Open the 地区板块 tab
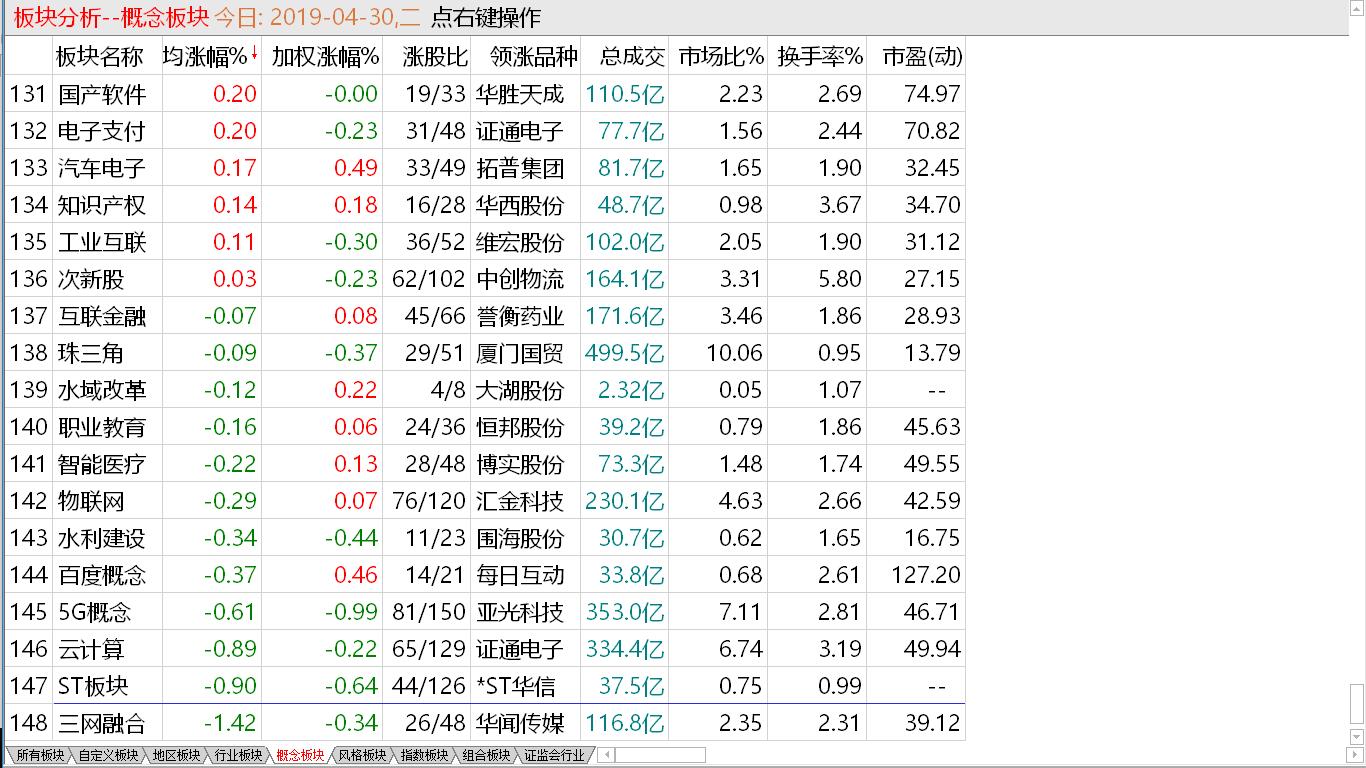The width and height of the screenshot is (1366, 768). pyautogui.click(x=176, y=755)
